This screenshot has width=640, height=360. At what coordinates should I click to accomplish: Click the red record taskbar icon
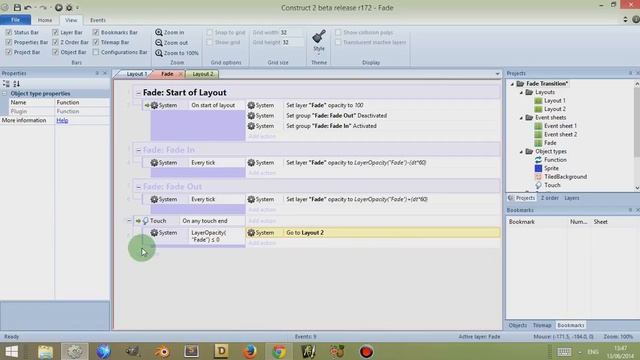coord(366,351)
